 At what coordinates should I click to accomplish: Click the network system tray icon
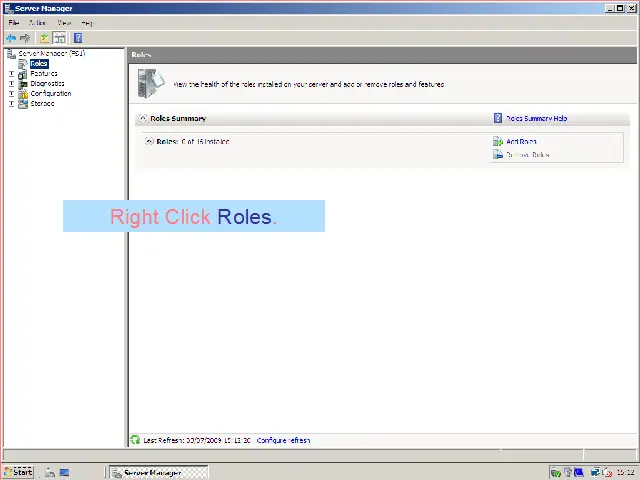click(595, 473)
